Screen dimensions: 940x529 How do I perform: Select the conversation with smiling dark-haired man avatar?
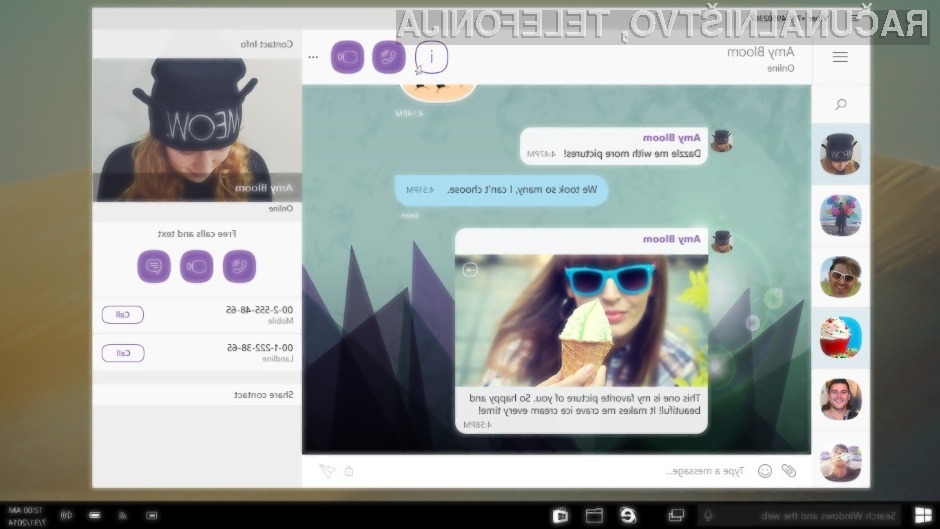(x=840, y=399)
